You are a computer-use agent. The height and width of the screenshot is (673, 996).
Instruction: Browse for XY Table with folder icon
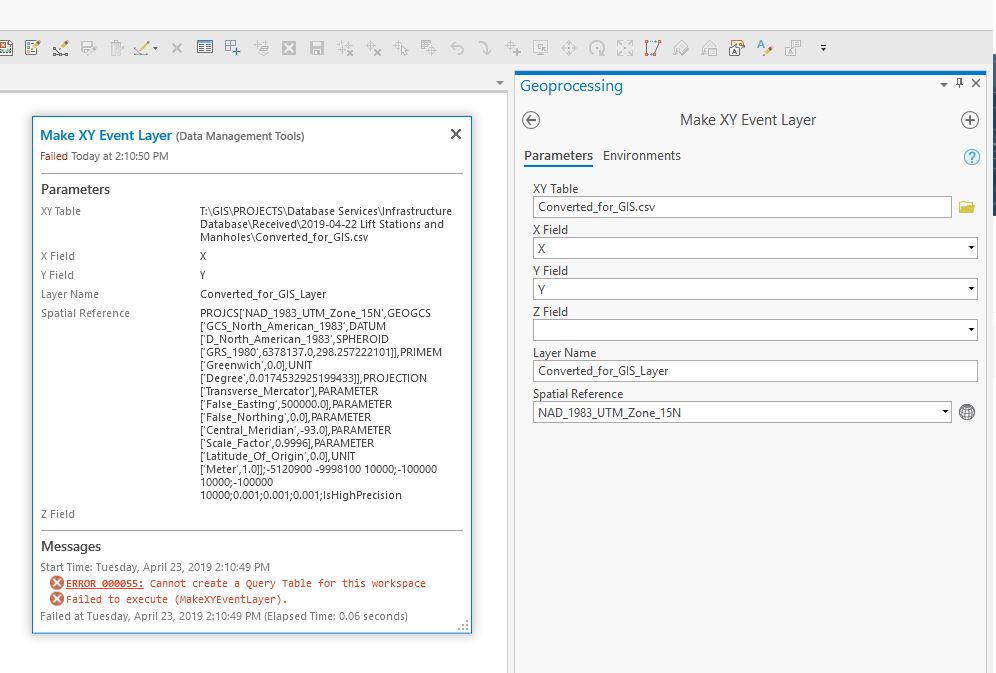[966, 207]
